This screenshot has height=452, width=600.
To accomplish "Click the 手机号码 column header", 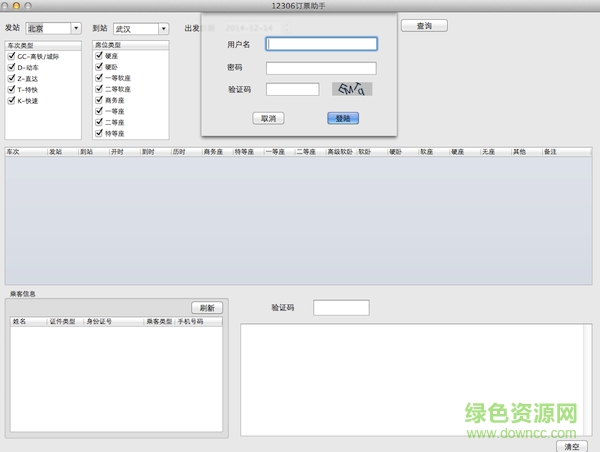I will (198, 321).
